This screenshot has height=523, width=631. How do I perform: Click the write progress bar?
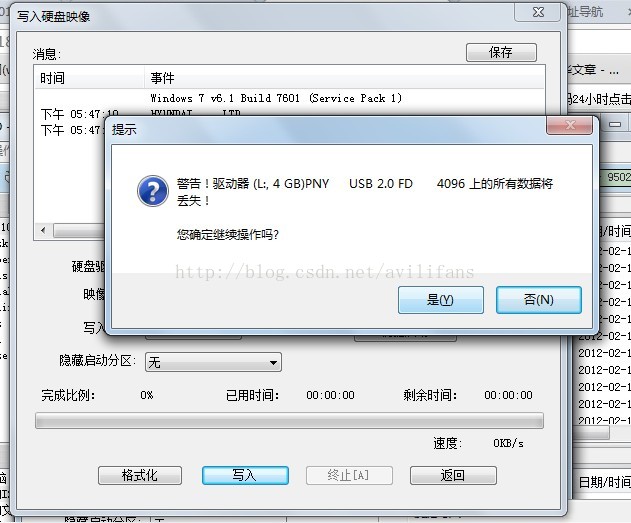[289, 421]
